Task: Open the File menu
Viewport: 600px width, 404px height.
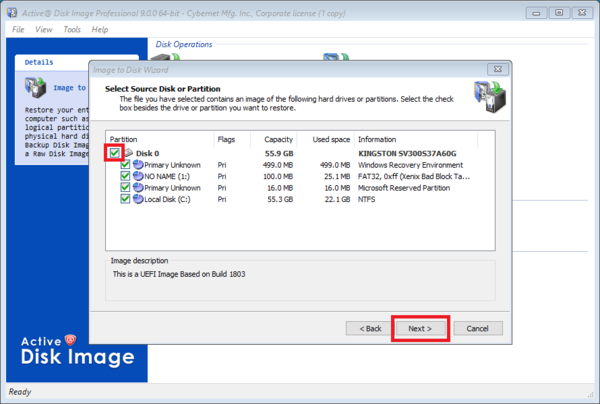Action: pyautogui.click(x=18, y=29)
